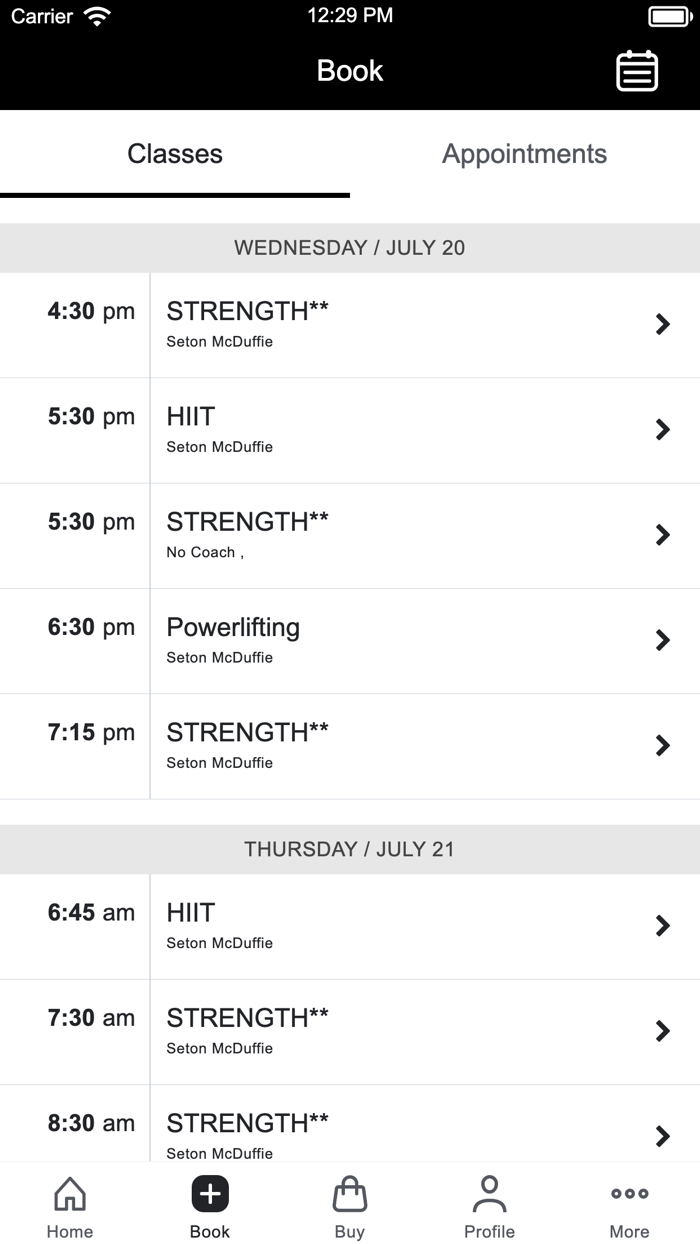Stay on the Classes tab
This screenshot has height=1244, width=700.
(175, 154)
